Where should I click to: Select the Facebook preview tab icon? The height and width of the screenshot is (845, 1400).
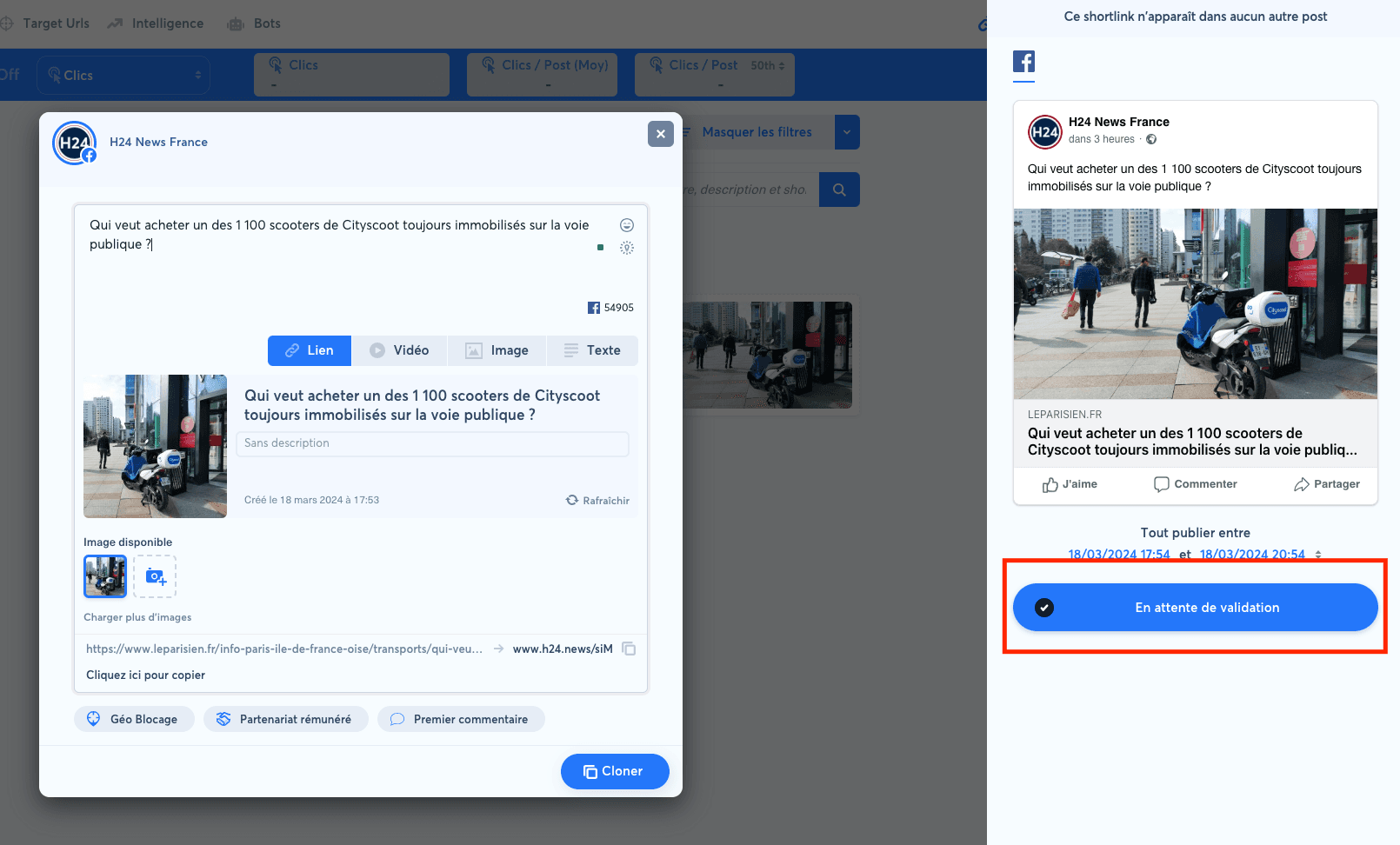1023,62
